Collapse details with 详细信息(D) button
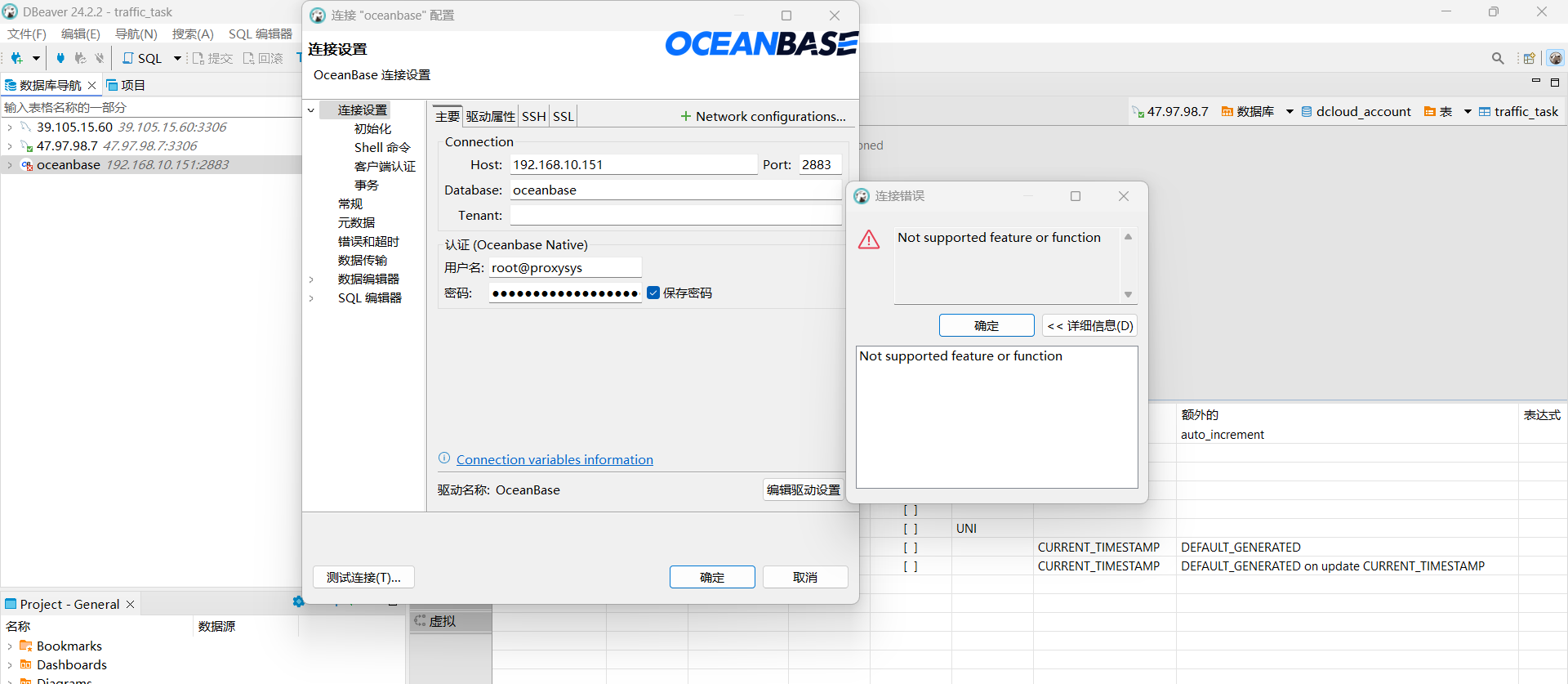This screenshot has height=684, width=1568. click(x=1089, y=325)
